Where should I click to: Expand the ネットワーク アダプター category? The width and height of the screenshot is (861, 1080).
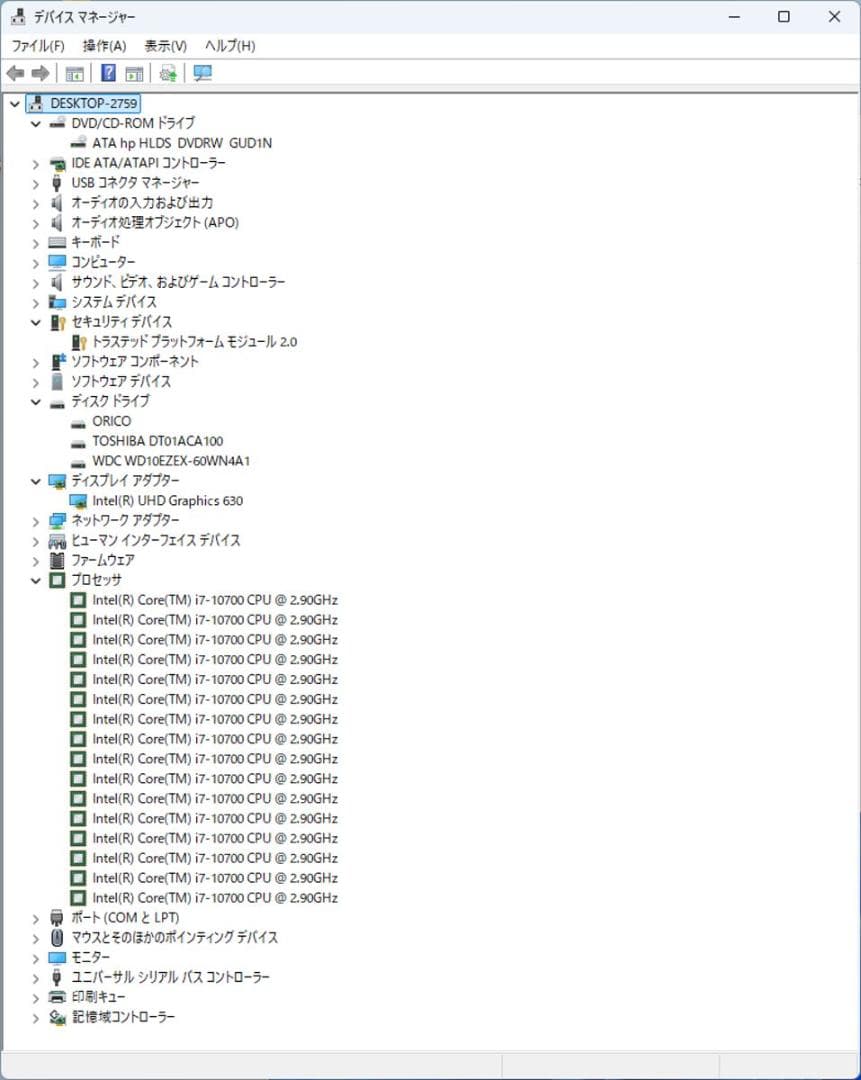click(36, 520)
